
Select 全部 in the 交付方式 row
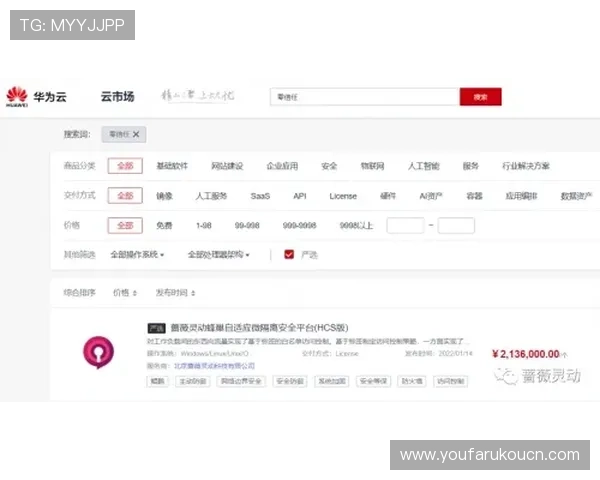click(125, 196)
